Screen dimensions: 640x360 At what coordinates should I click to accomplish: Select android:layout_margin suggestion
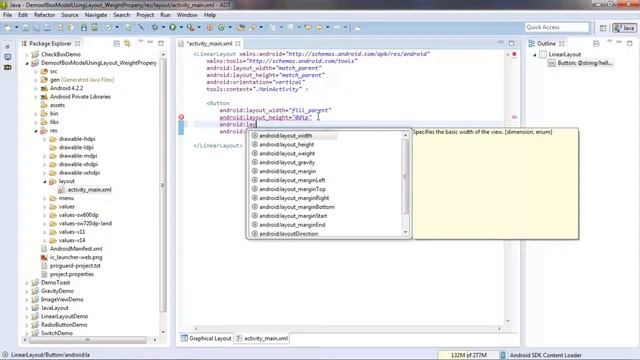coord(287,171)
